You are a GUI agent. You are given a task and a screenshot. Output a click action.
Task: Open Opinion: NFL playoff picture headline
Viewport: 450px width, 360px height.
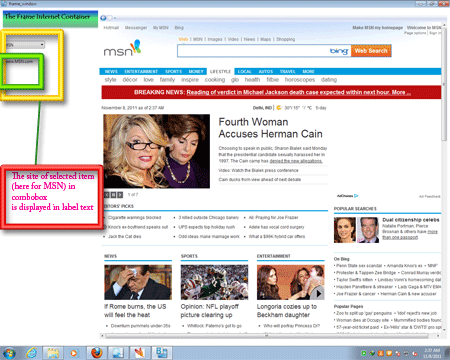click(209, 311)
